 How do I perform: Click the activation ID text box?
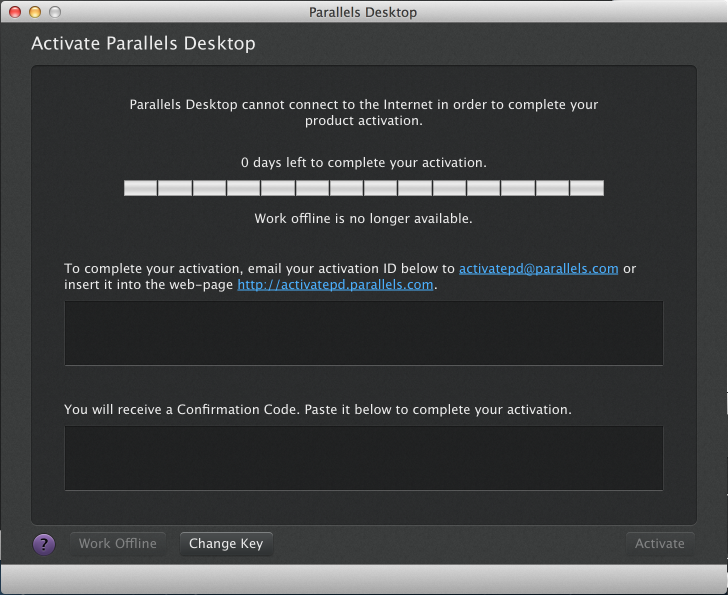point(364,333)
